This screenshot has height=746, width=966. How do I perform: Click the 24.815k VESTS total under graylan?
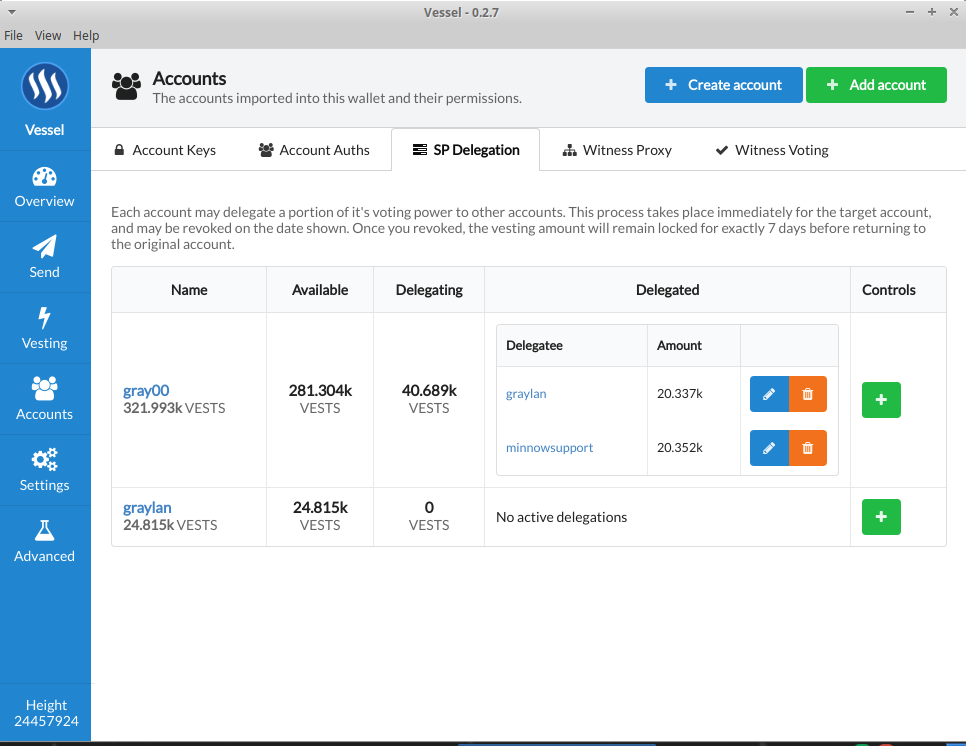click(170, 525)
